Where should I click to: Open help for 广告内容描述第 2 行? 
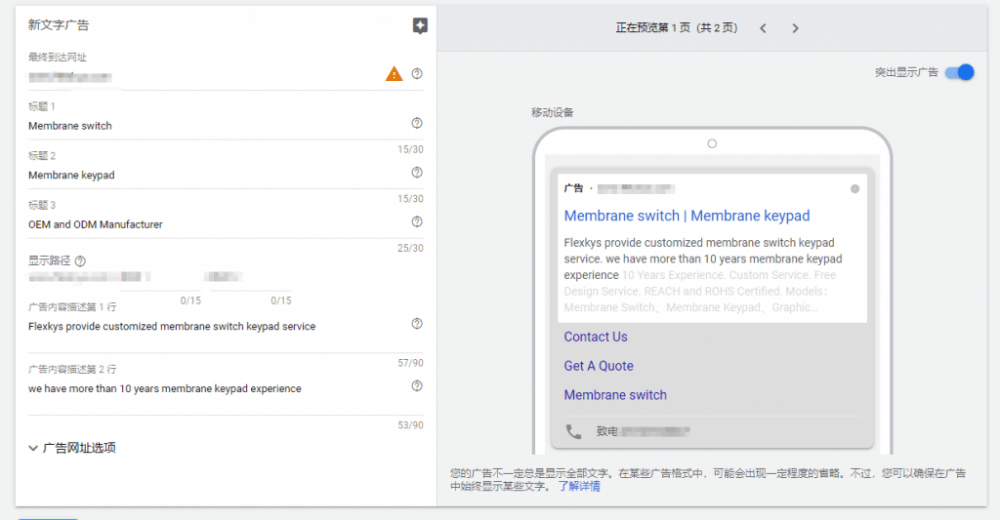click(x=417, y=386)
